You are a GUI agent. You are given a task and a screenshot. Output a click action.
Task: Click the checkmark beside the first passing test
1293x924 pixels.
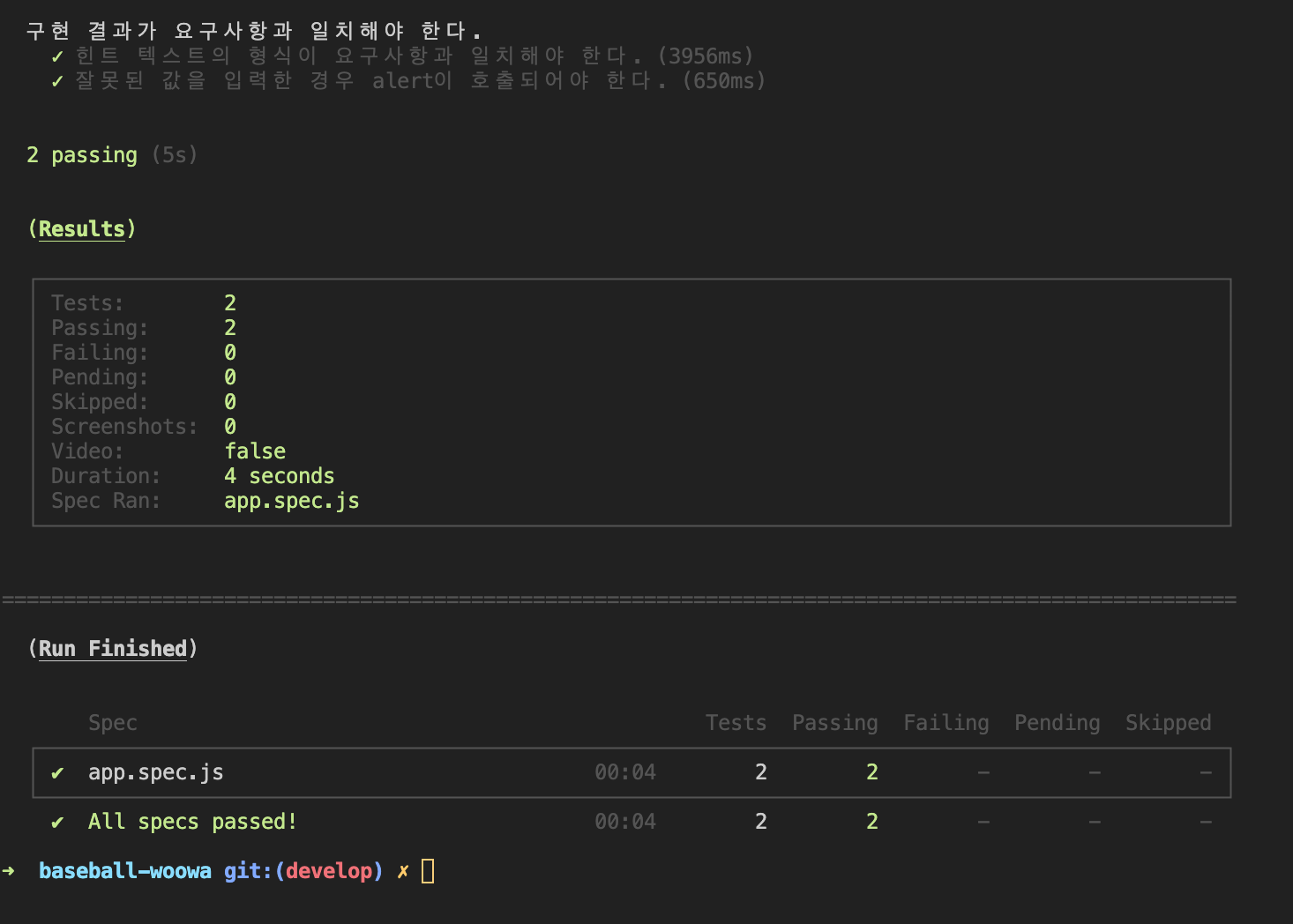56,55
